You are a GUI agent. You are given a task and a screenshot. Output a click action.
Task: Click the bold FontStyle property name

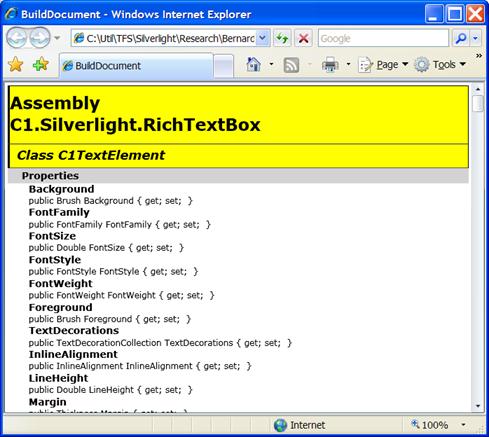coord(55,260)
